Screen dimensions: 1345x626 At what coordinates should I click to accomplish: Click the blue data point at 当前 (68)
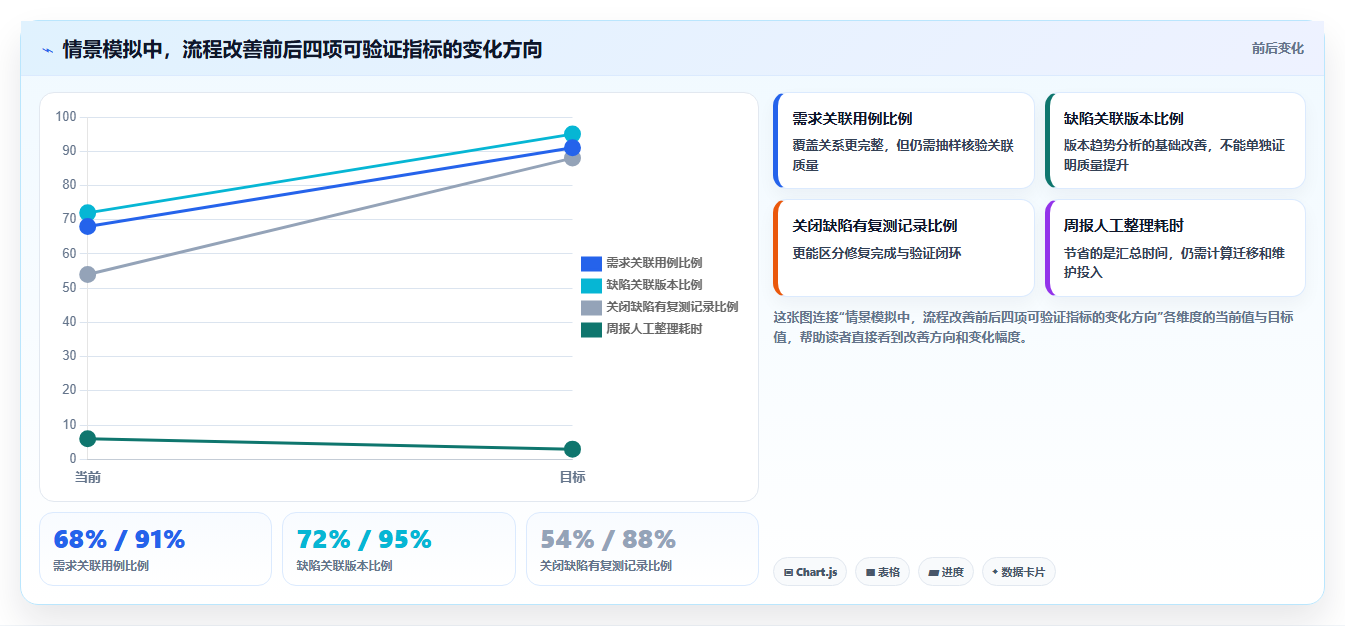pyautogui.click(x=88, y=226)
